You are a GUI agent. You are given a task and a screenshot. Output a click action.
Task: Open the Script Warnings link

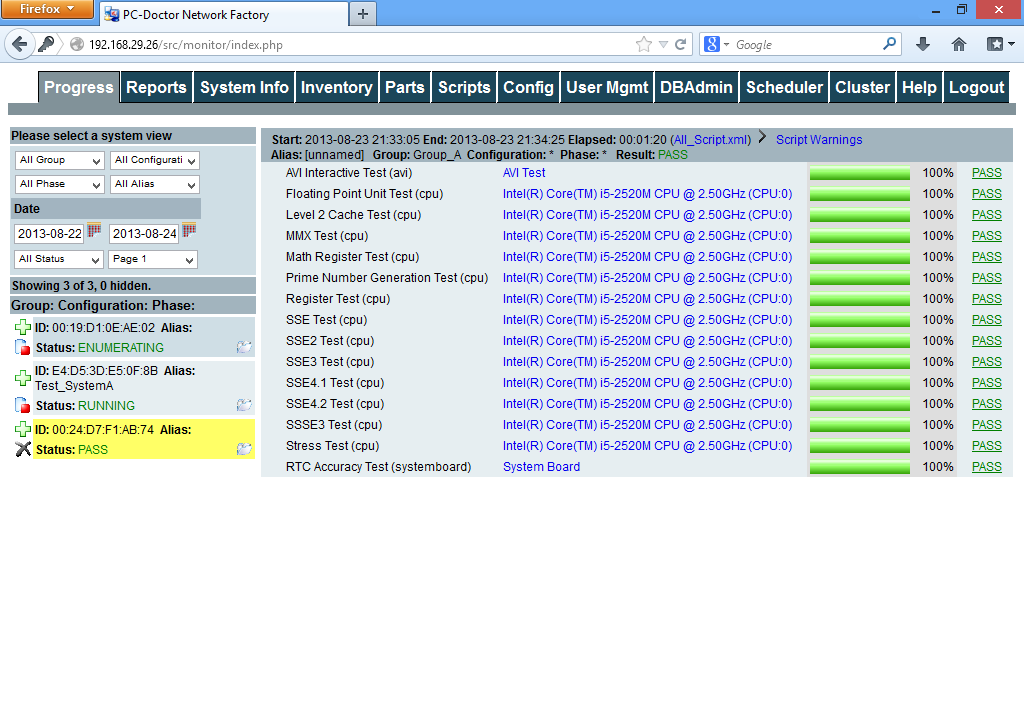click(818, 140)
